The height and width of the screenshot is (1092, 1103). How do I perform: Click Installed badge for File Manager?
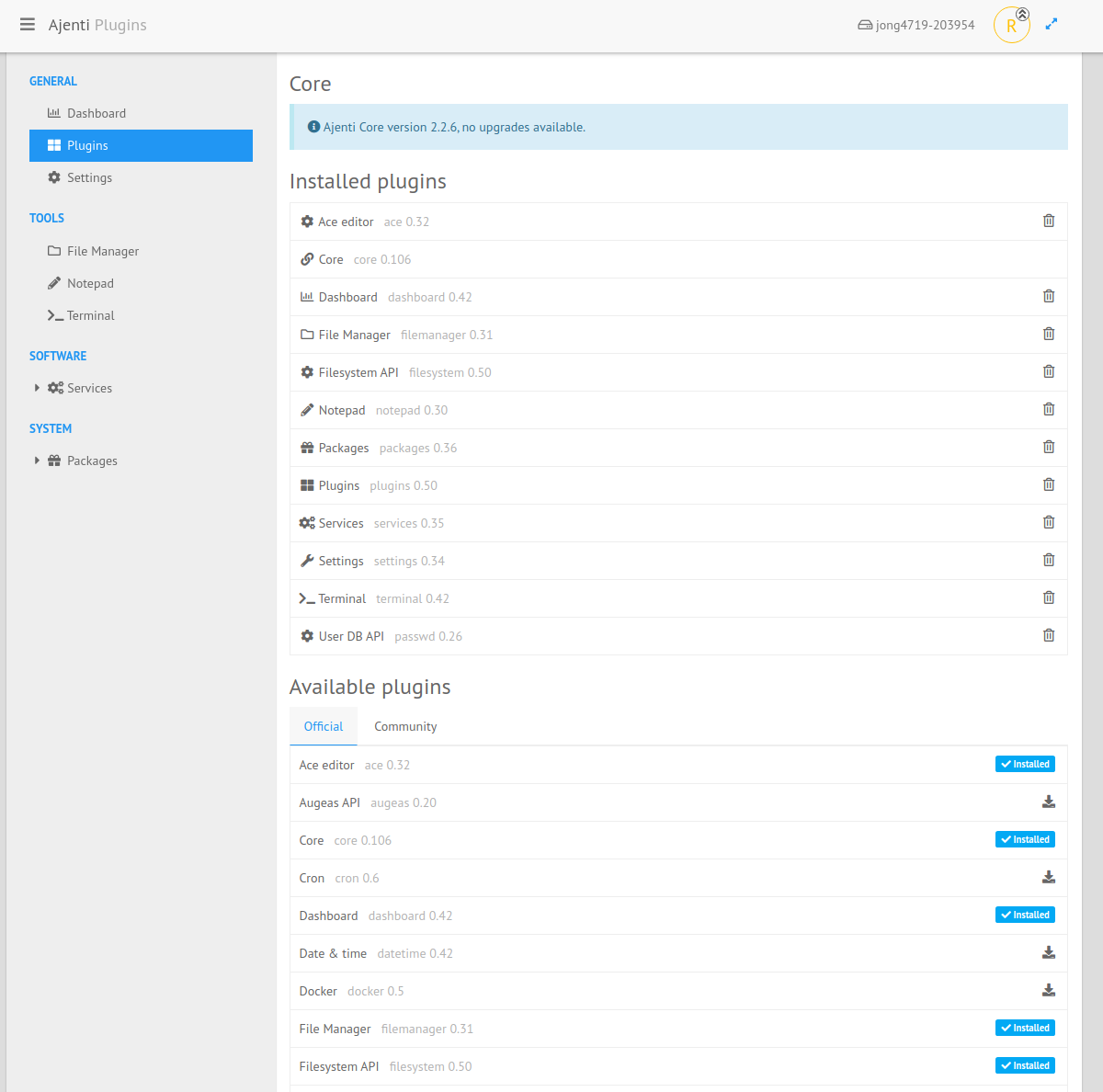1025,1028
